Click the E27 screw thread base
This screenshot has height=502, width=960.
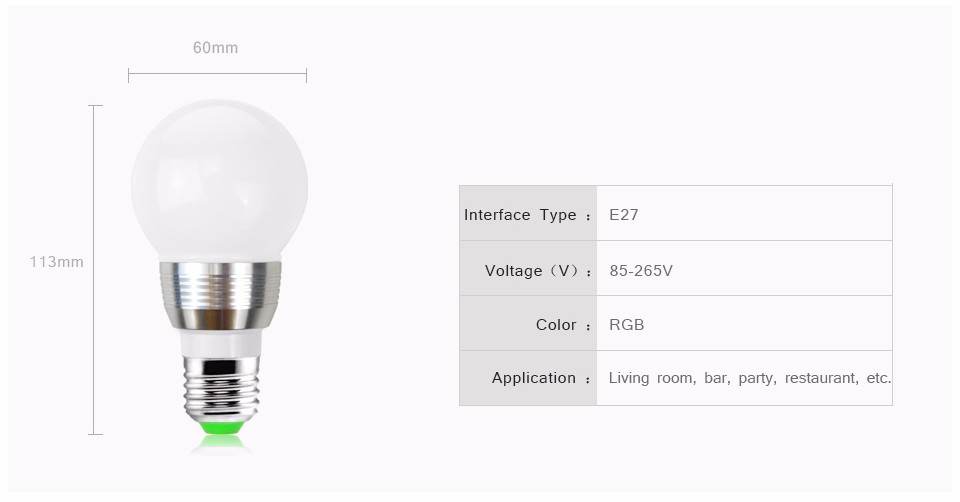pos(220,388)
